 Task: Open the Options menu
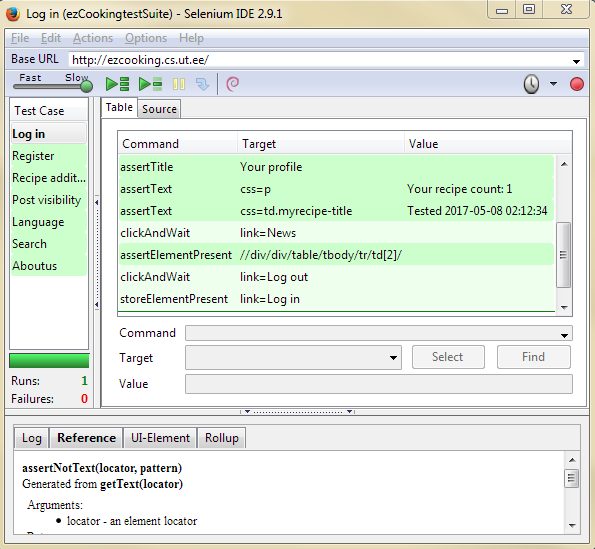tap(146, 38)
